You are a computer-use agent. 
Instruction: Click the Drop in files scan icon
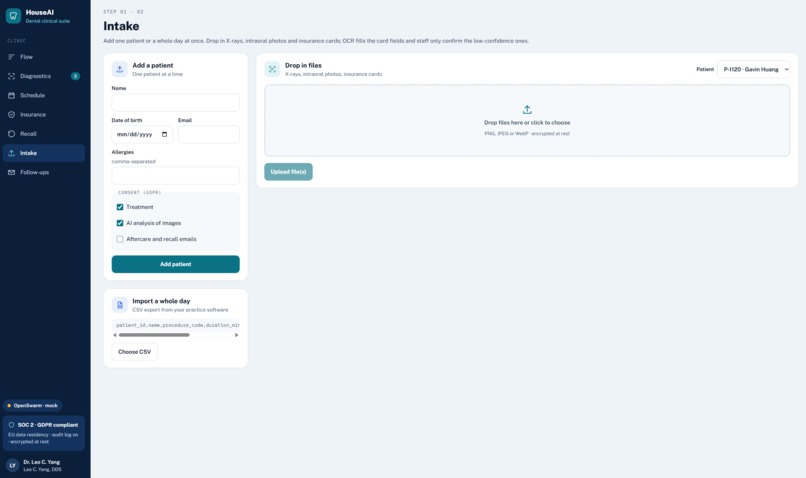tap(272, 69)
